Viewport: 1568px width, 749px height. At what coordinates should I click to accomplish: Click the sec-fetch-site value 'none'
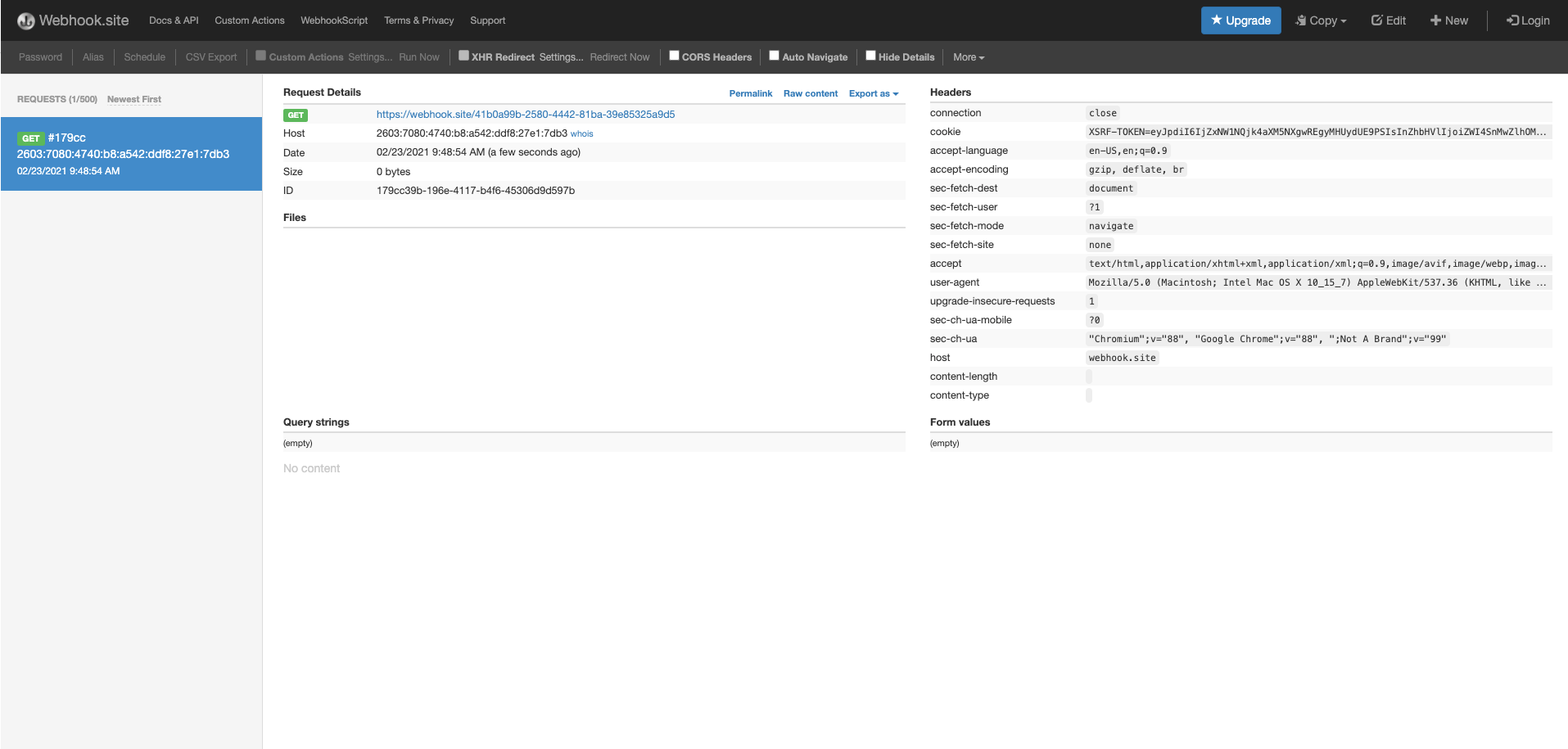pyautogui.click(x=1100, y=245)
